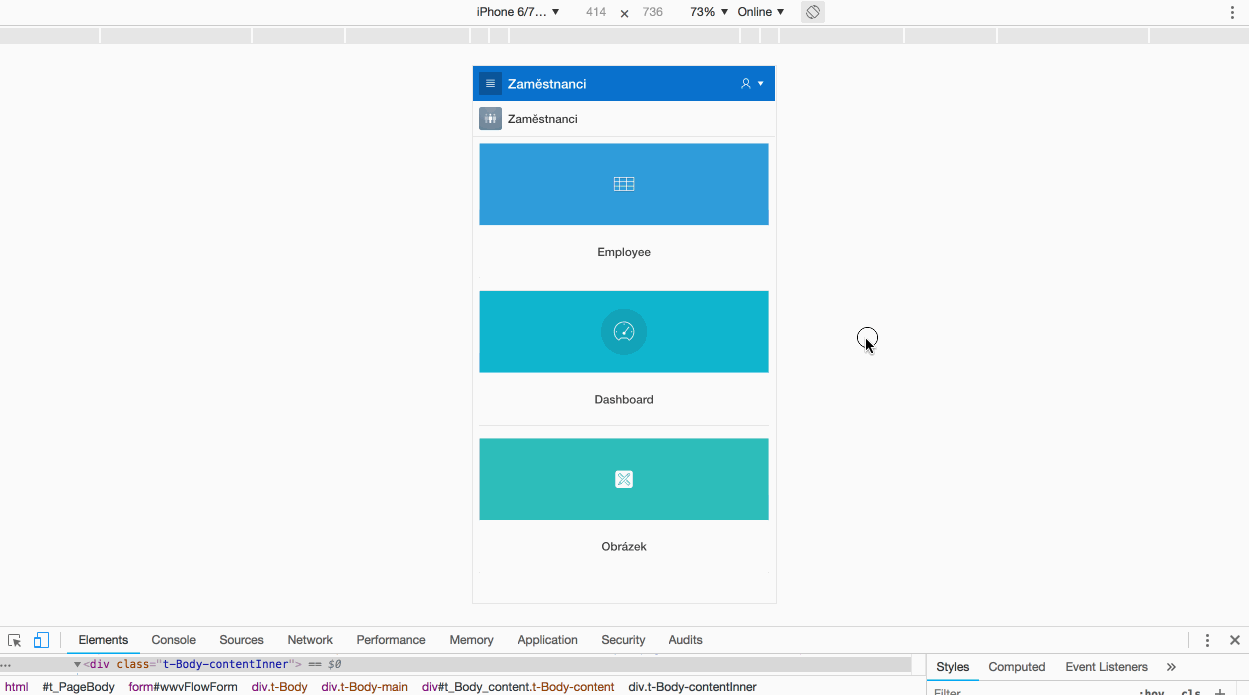Activate the inspect element picker
The width and height of the screenshot is (1249, 695).
[15, 640]
